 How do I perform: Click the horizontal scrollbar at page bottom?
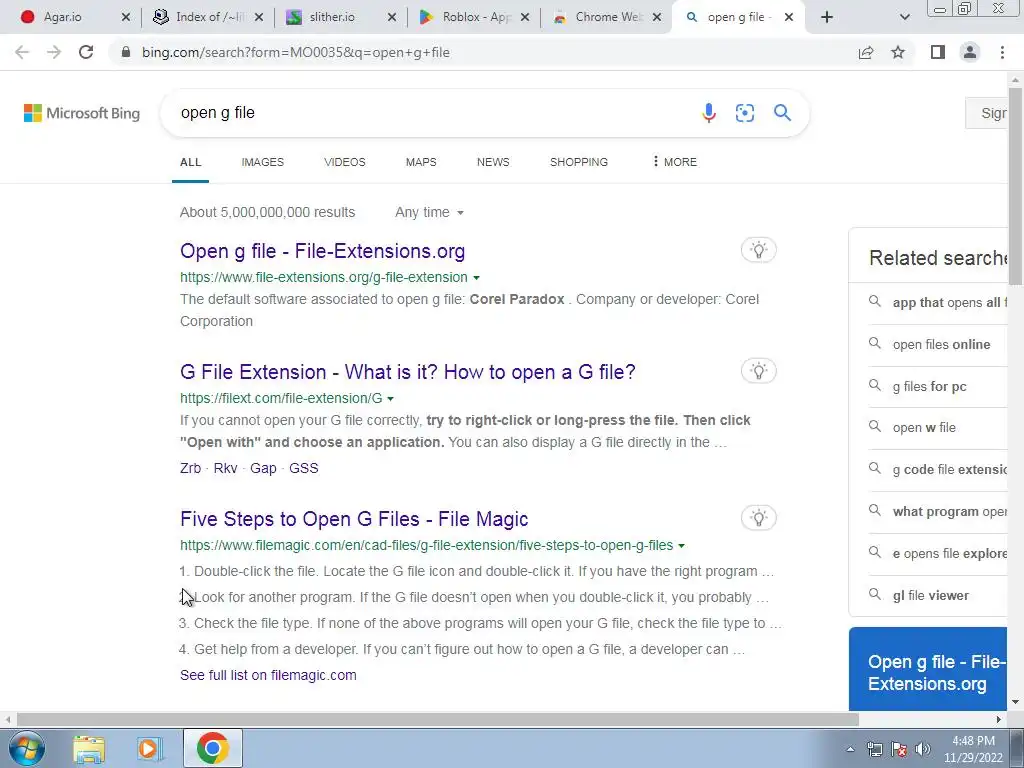coord(438,720)
